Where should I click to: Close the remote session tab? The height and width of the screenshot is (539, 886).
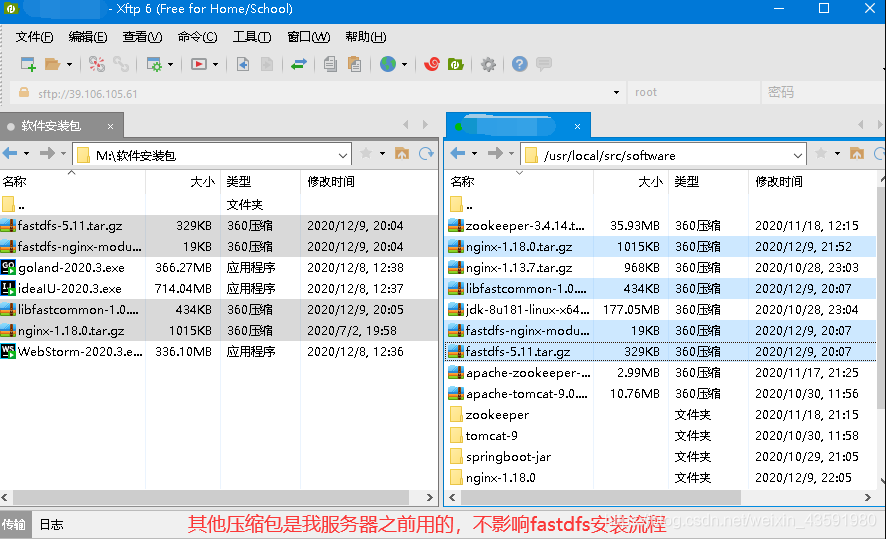point(577,127)
